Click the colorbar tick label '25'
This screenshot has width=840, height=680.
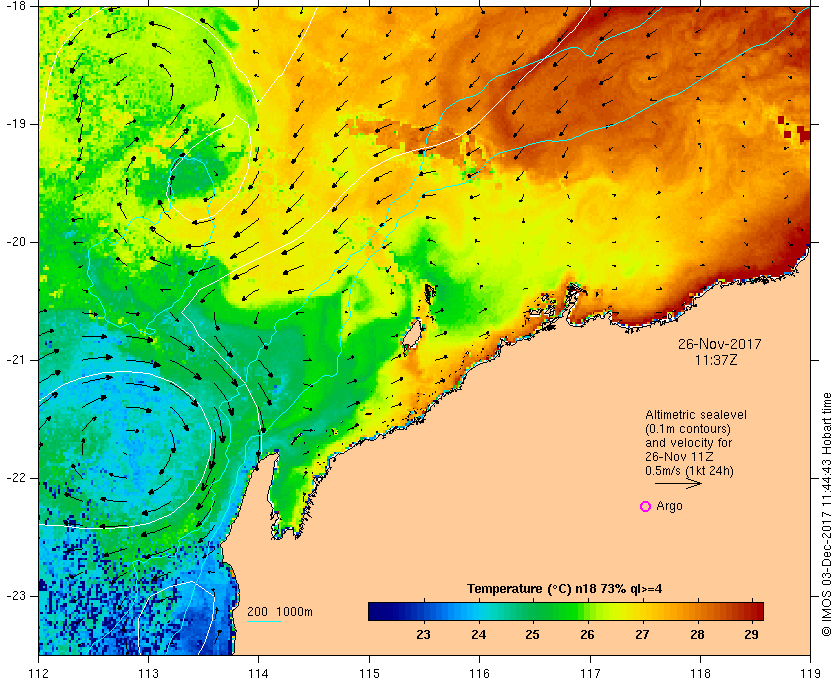[532, 635]
